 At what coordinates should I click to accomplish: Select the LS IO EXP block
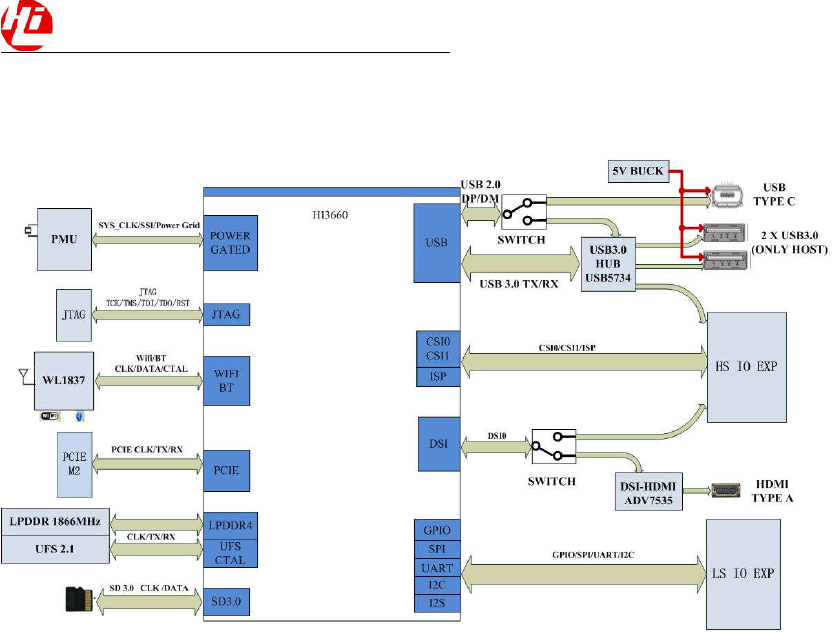coord(743,574)
